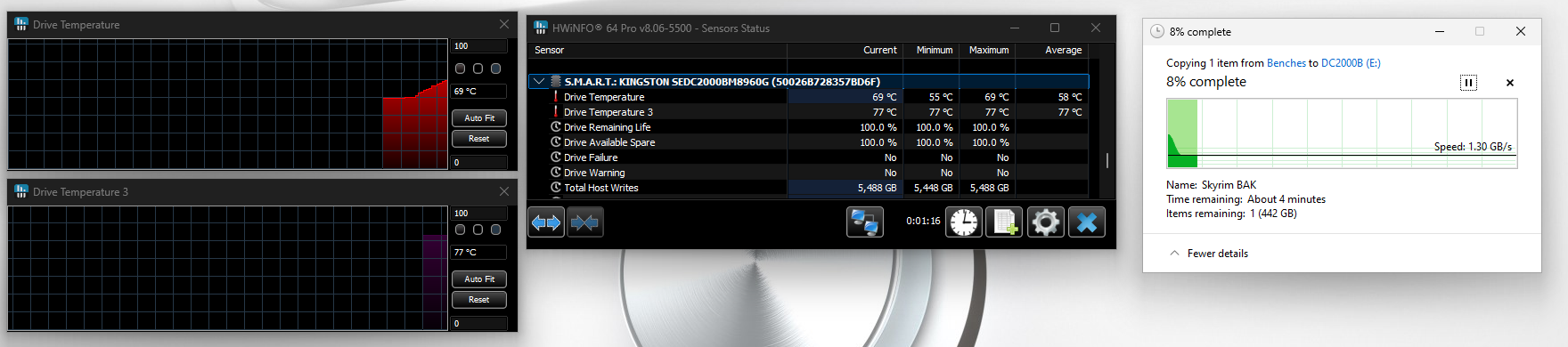Click the 5,448 GB minimum Total Host Writes value
The width and height of the screenshot is (1568, 347).
[x=933, y=188]
